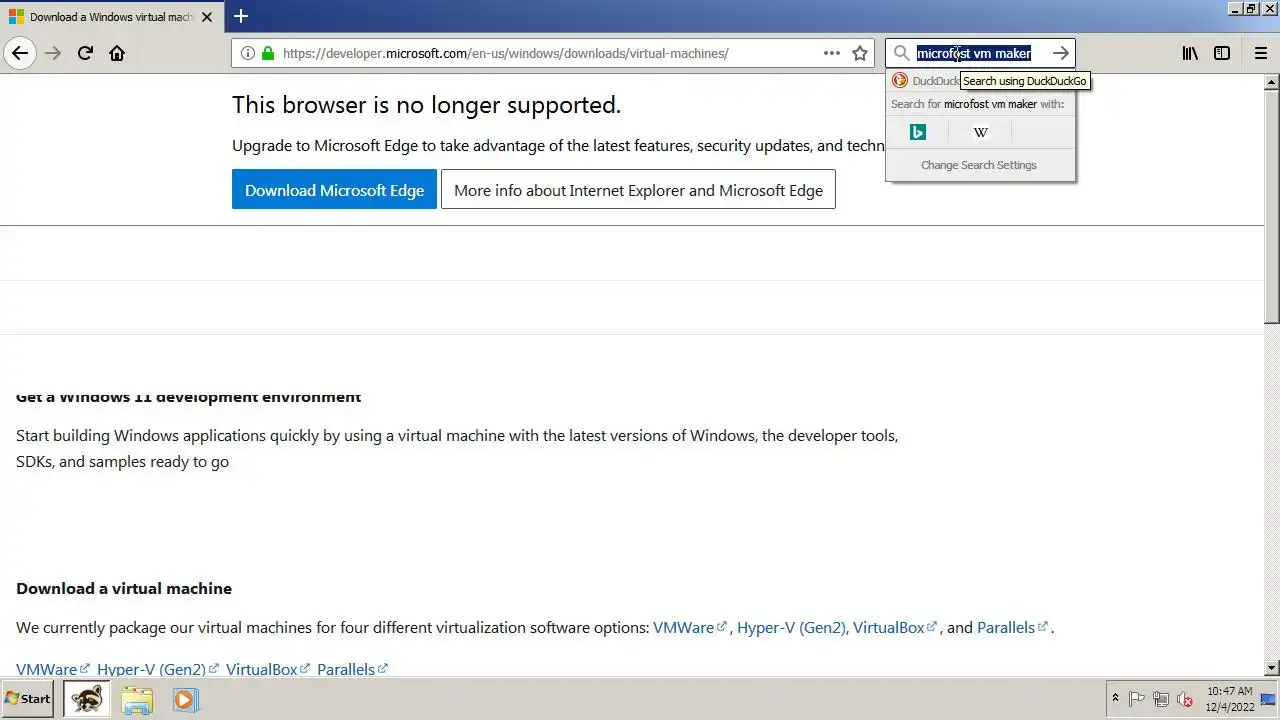Open VirtualBox link in the sentence
Image resolution: width=1280 pixels, height=720 pixels.
pyautogui.click(x=895, y=628)
